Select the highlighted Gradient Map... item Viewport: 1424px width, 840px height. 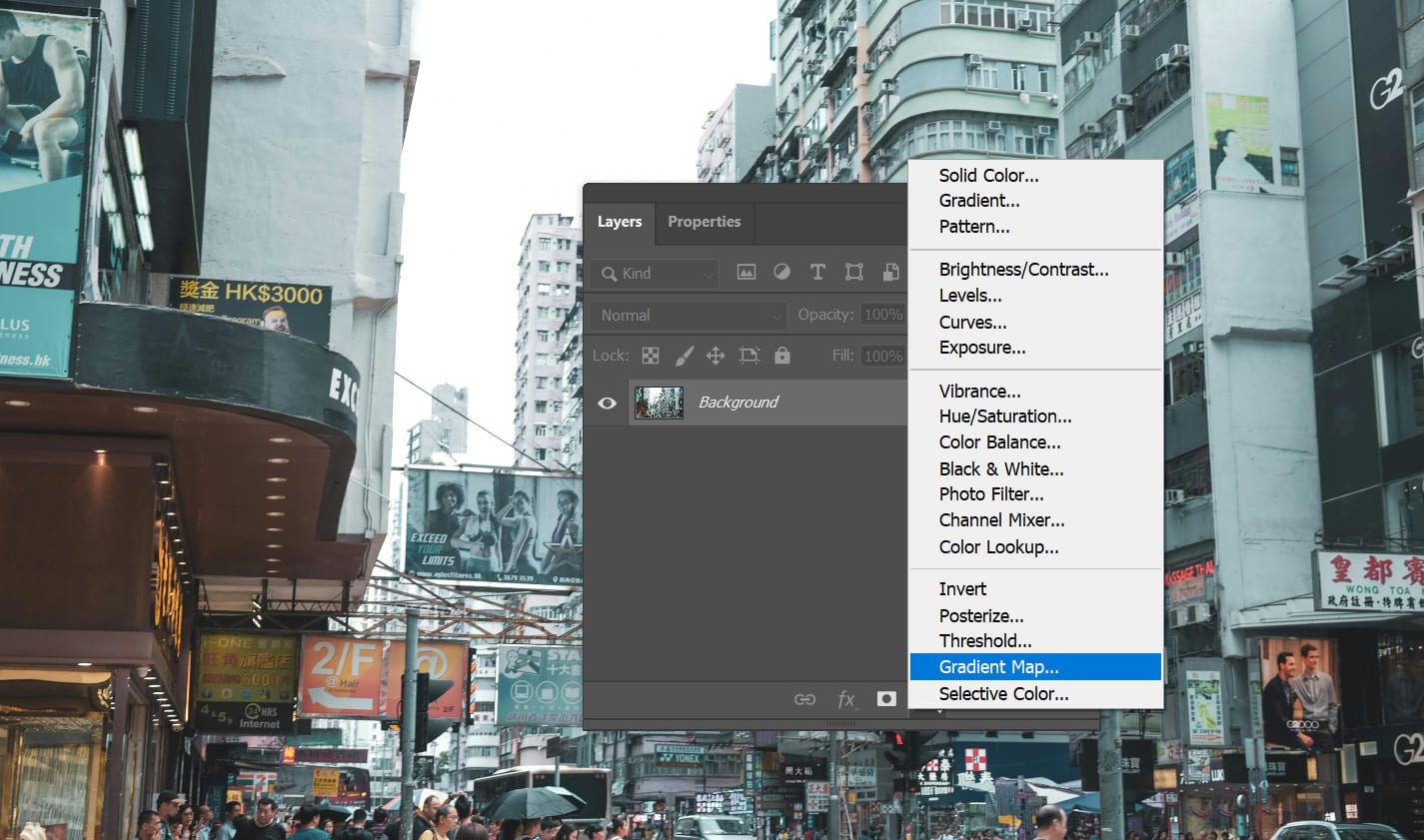click(x=1035, y=667)
